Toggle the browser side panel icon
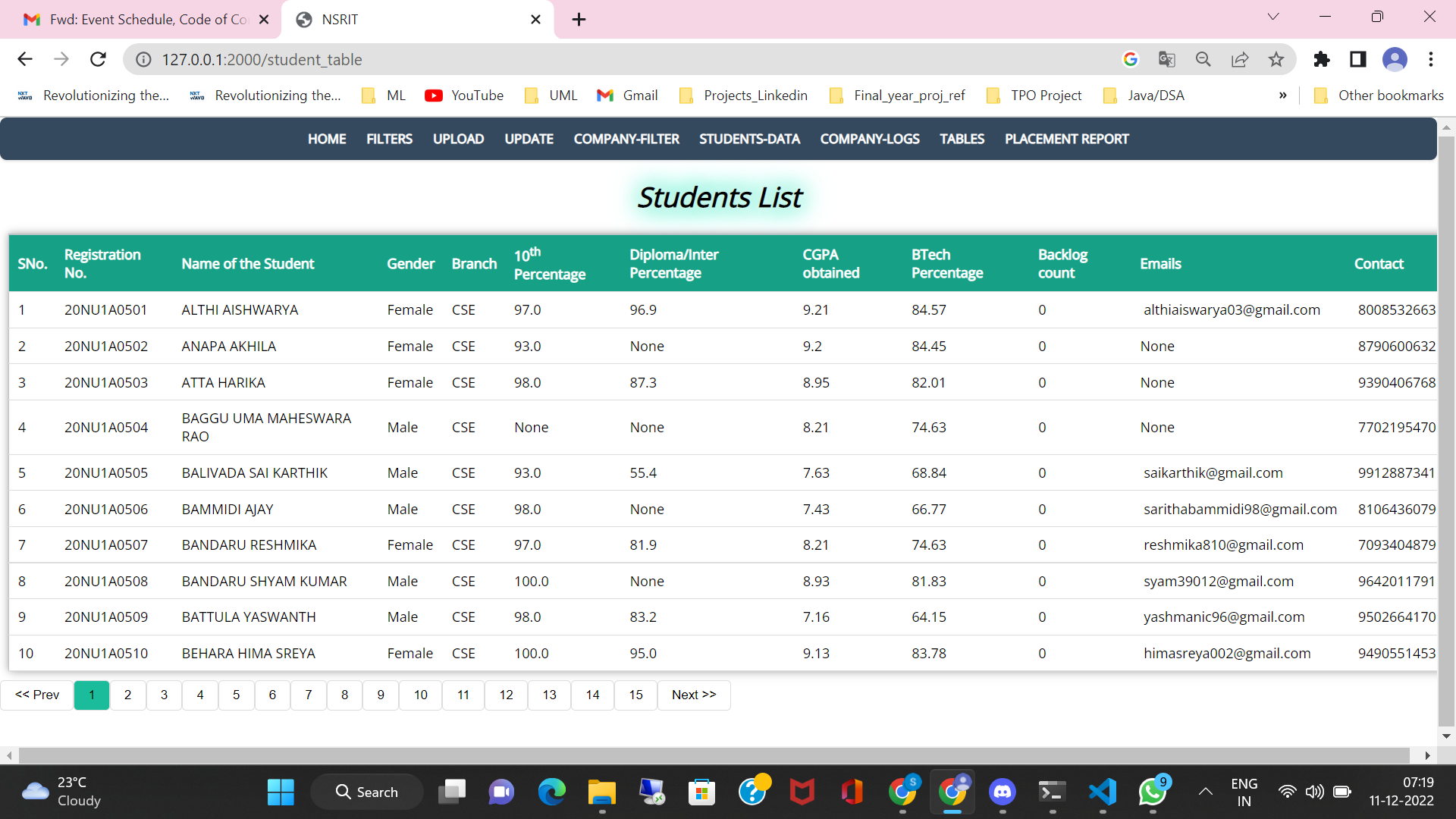1456x819 pixels. [x=1358, y=59]
